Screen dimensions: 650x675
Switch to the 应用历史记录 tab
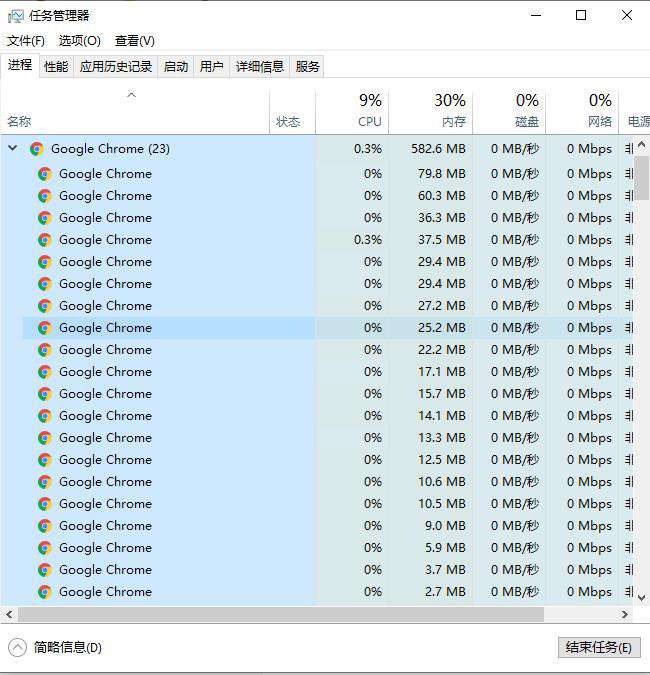click(x=115, y=66)
